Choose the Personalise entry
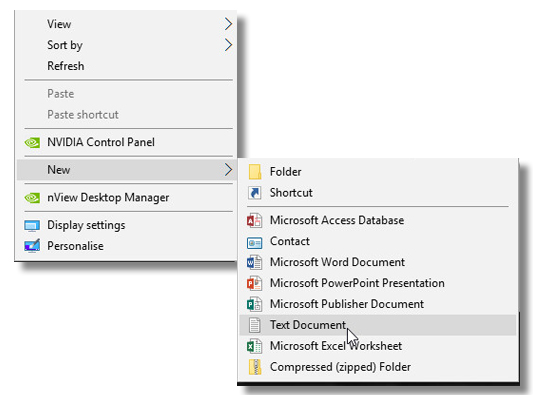The image size is (533, 395). click(x=126, y=246)
